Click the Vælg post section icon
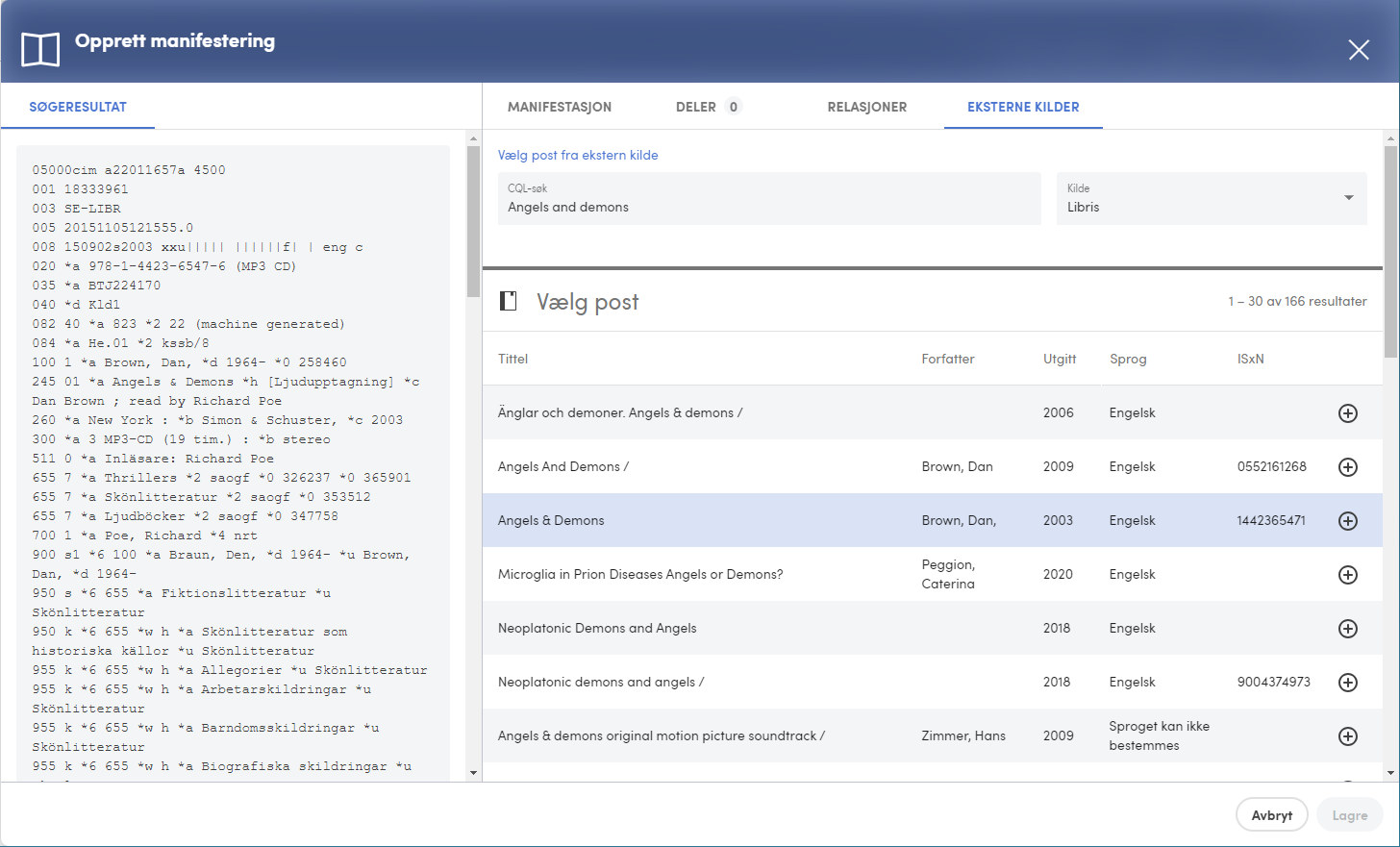Viewport: 1400px width, 847px height. pos(509,301)
